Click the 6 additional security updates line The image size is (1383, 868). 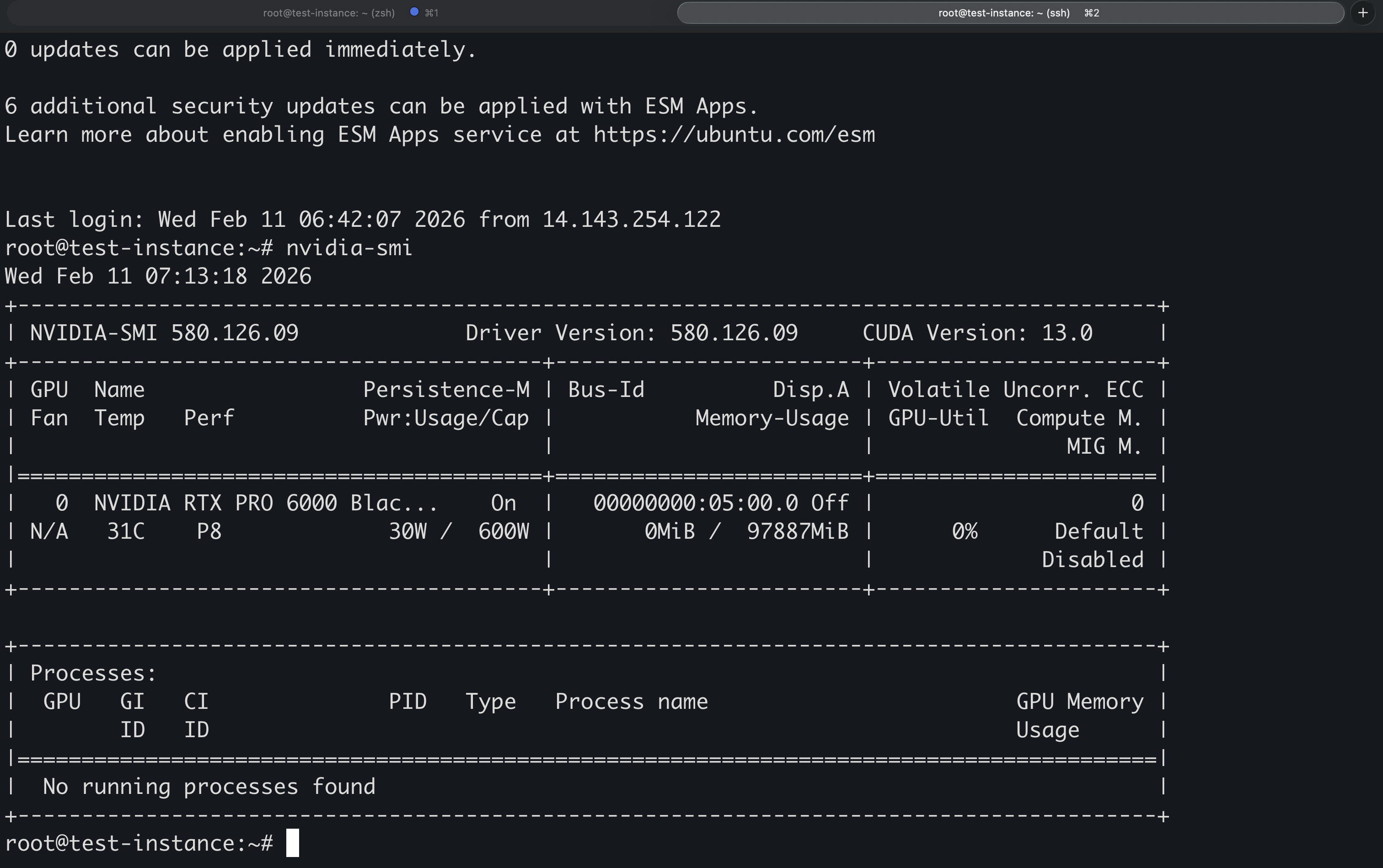[382, 106]
